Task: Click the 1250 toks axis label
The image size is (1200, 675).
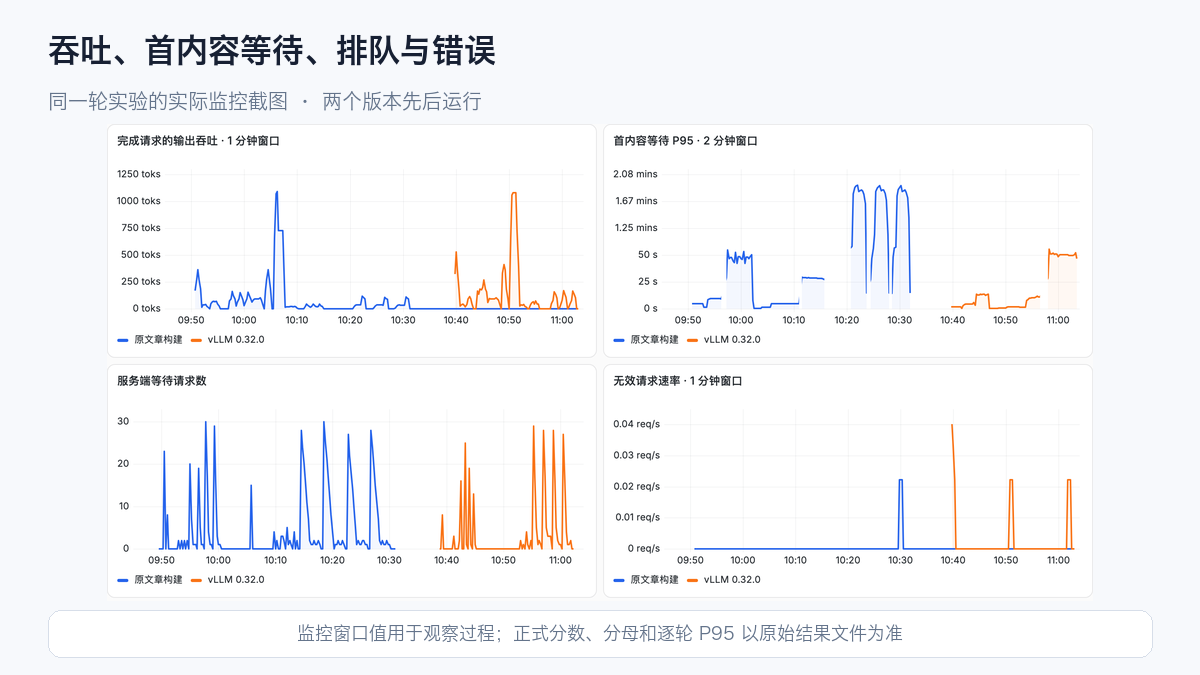Action: (x=139, y=174)
